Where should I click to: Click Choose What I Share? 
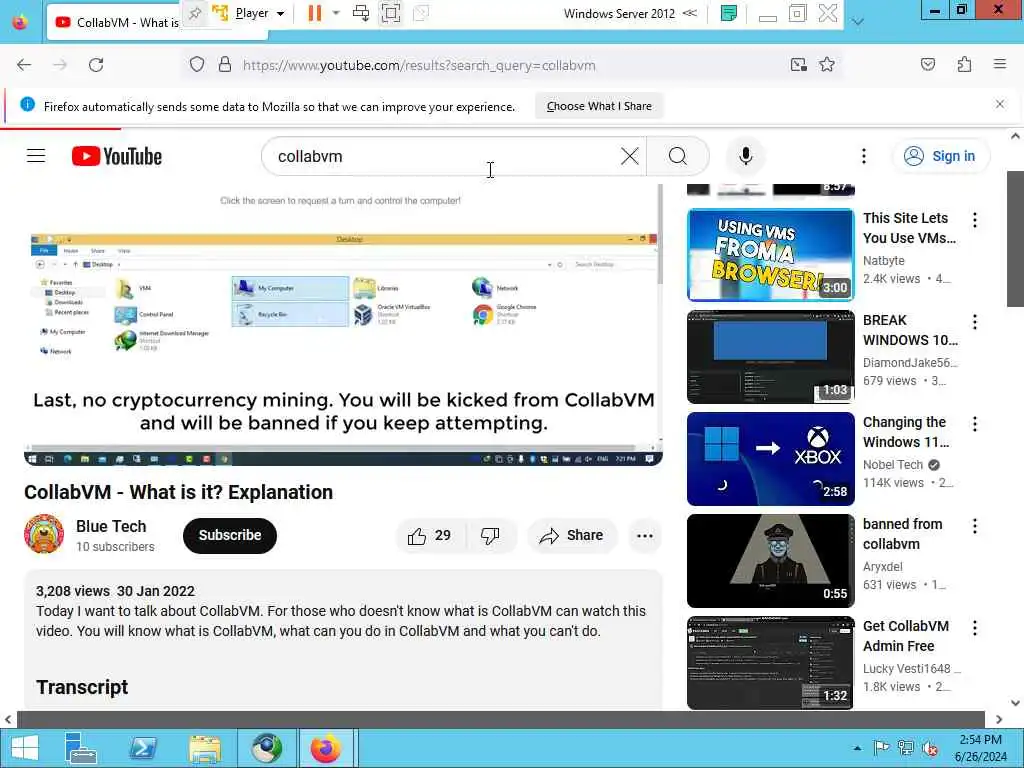(599, 106)
